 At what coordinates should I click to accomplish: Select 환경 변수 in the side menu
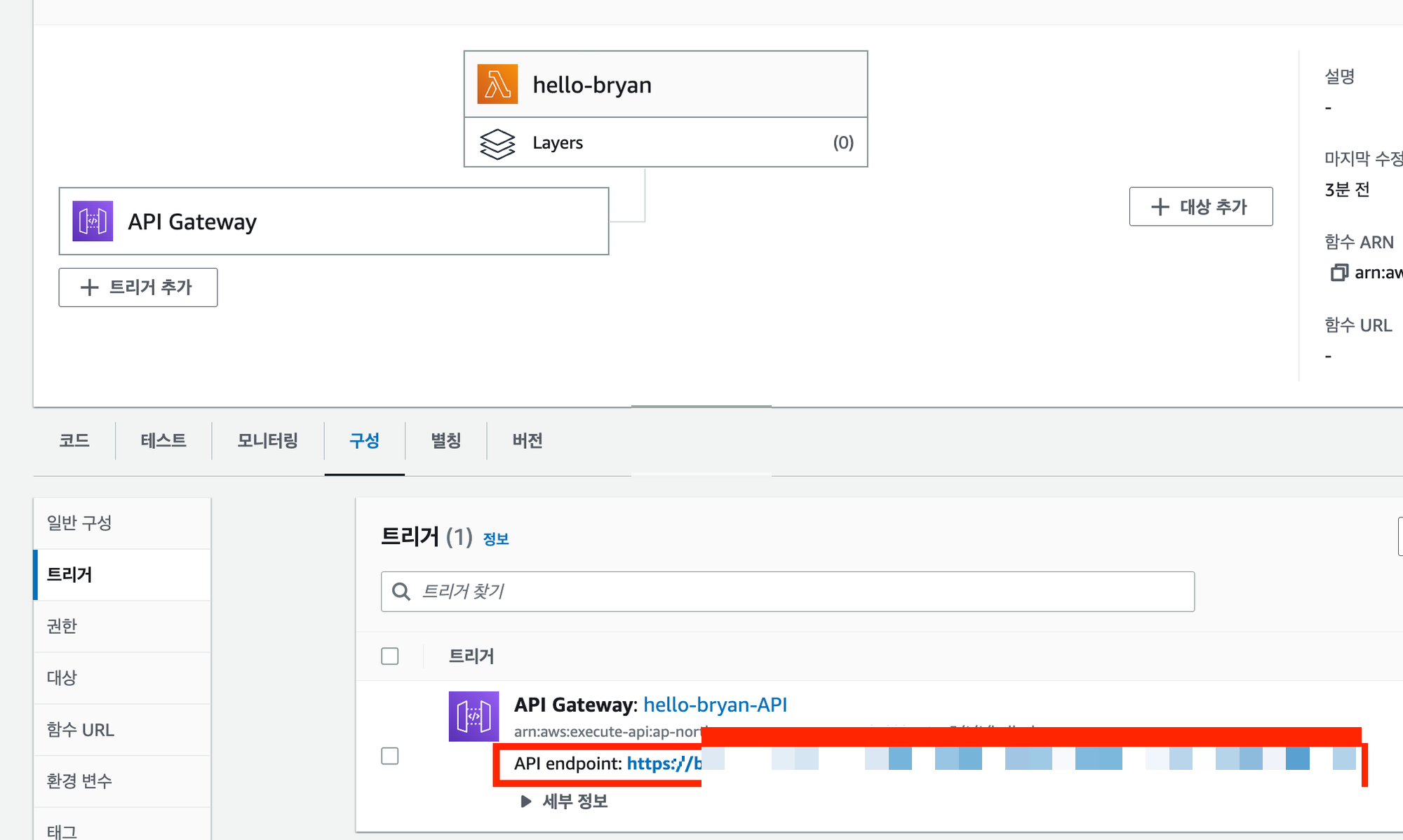[79, 781]
